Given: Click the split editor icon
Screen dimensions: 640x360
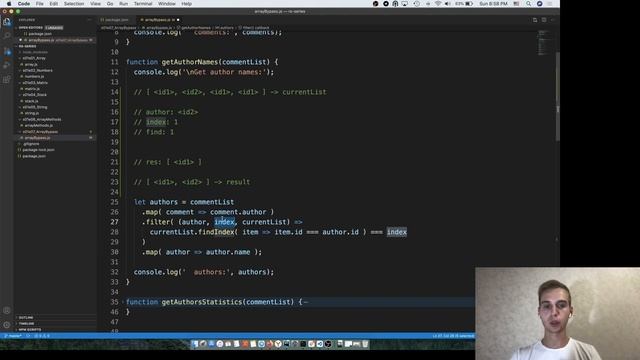Looking at the screenshot, I should coord(544,20).
